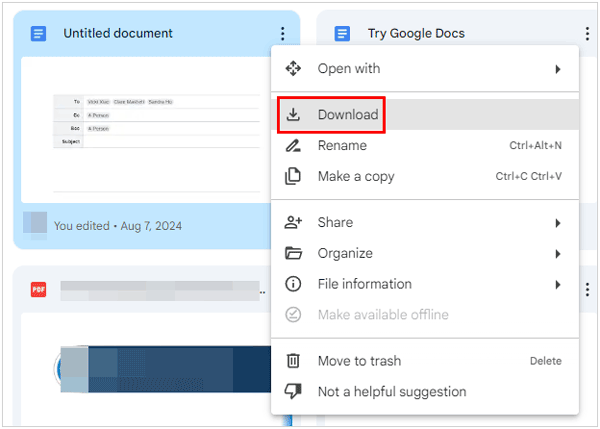Expand the File information submenu arrow
This screenshot has width=600, height=429.
[x=558, y=284]
